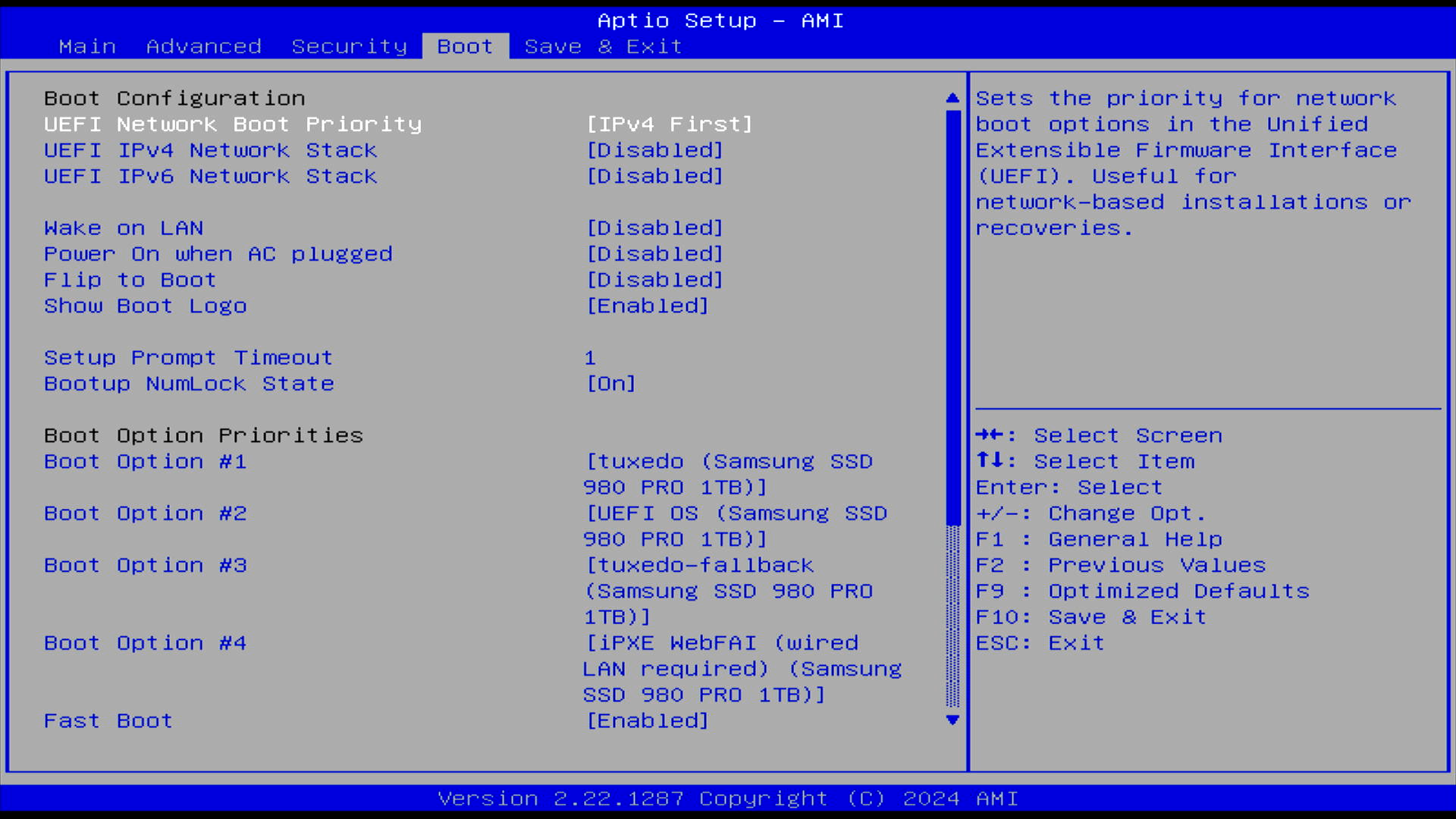The height and width of the screenshot is (819, 1456).
Task: Click F9 Optimized Defaults help entry
Action: coord(1142,591)
